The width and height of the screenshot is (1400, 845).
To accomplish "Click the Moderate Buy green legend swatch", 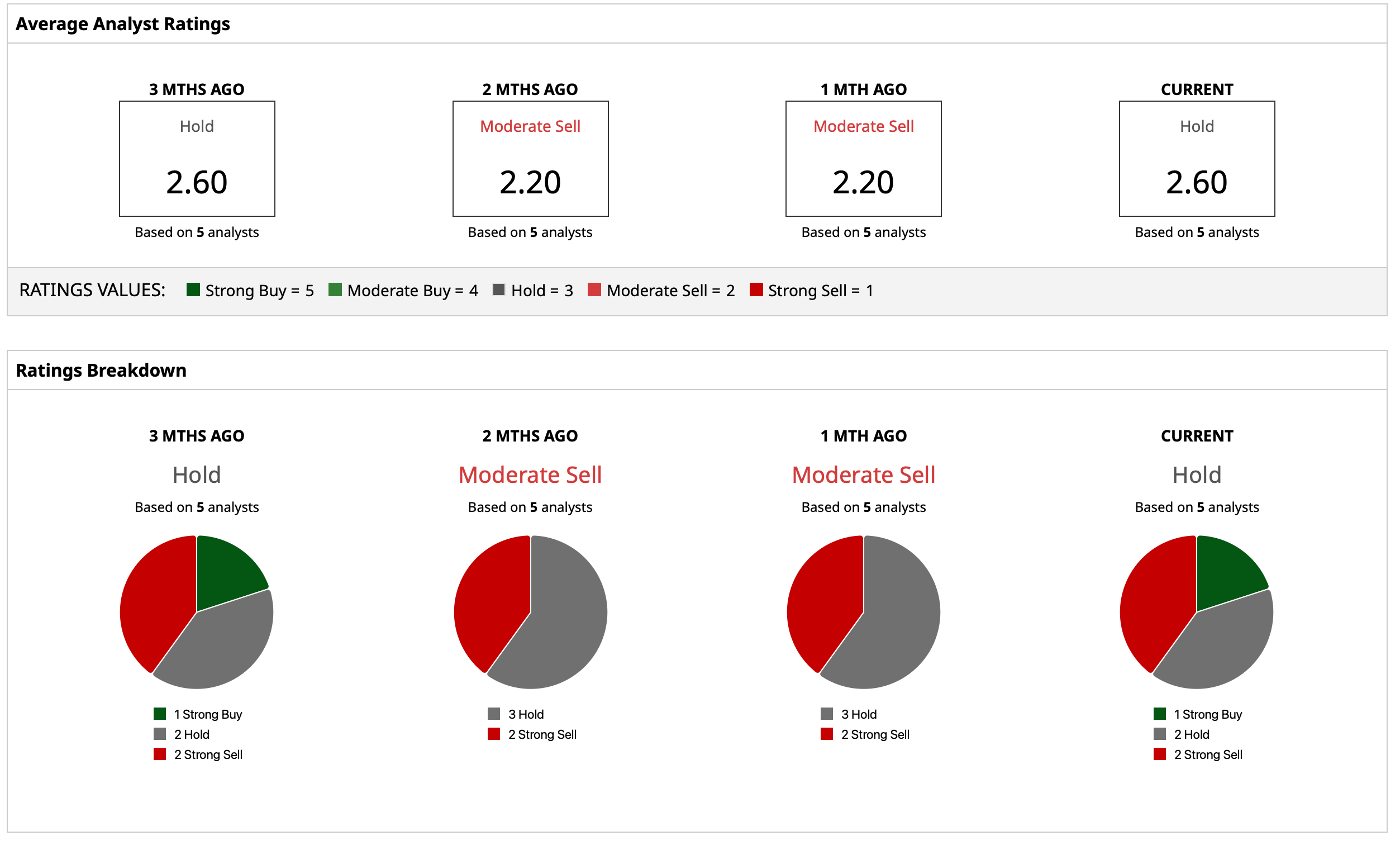I will coord(335,290).
